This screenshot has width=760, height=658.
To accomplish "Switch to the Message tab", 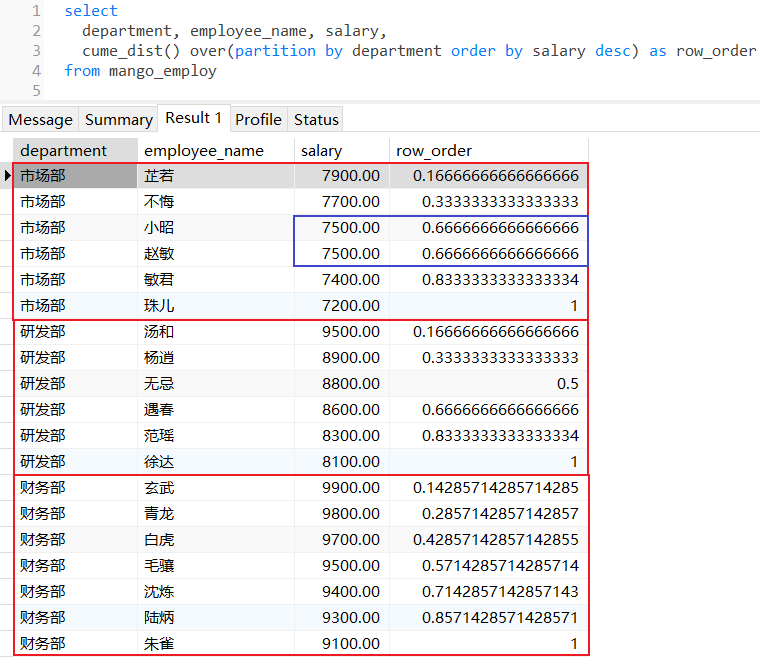I will tap(40, 119).
